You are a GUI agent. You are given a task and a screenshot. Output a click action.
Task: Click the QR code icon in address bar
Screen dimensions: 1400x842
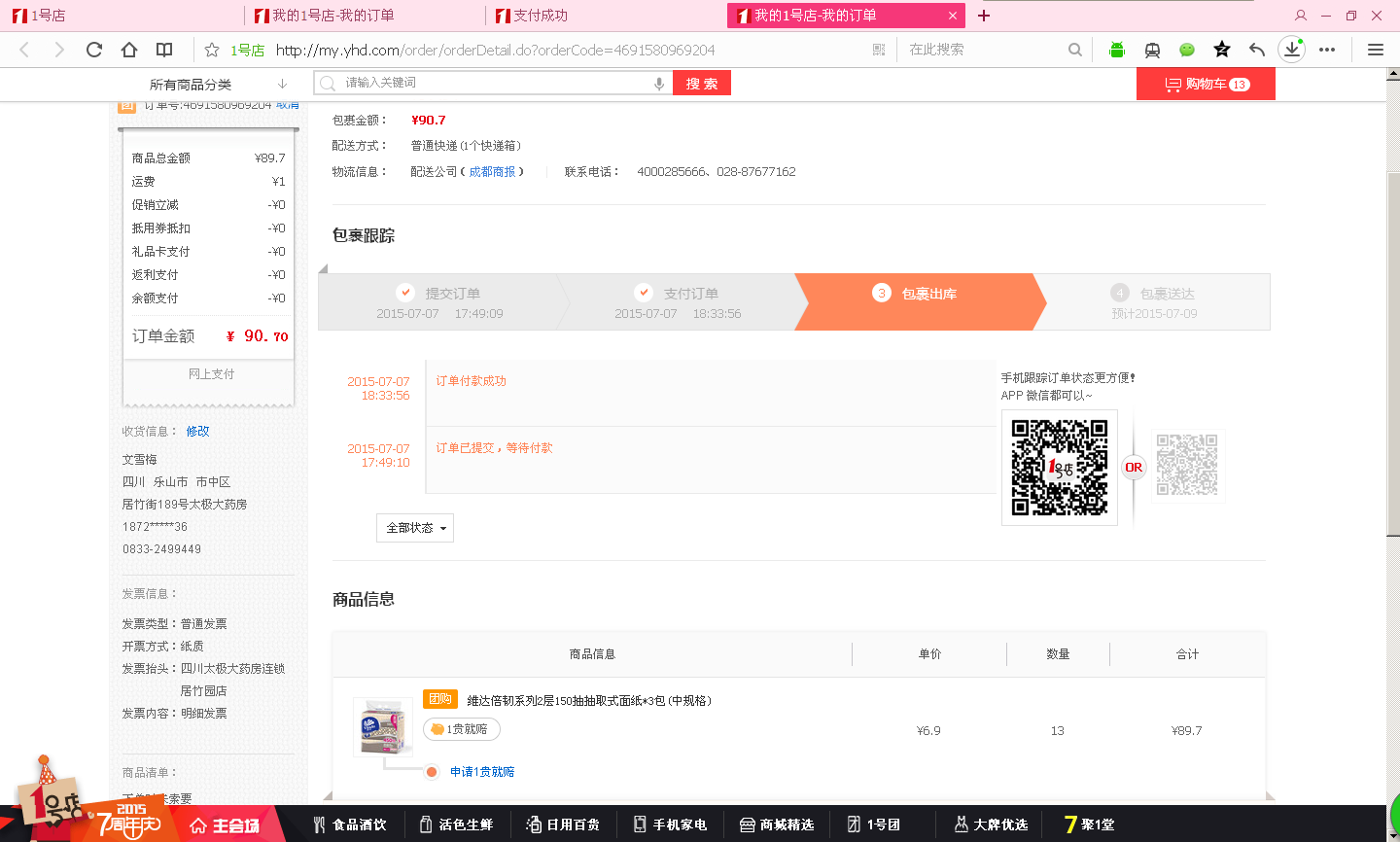pos(879,50)
